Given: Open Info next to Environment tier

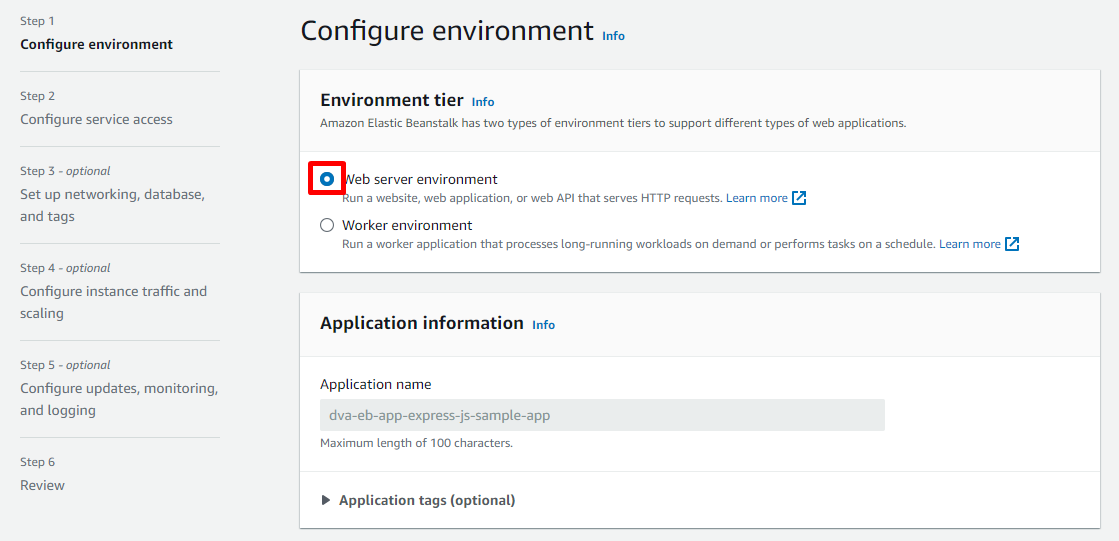Looking at the screenshot, I should 483,102.
